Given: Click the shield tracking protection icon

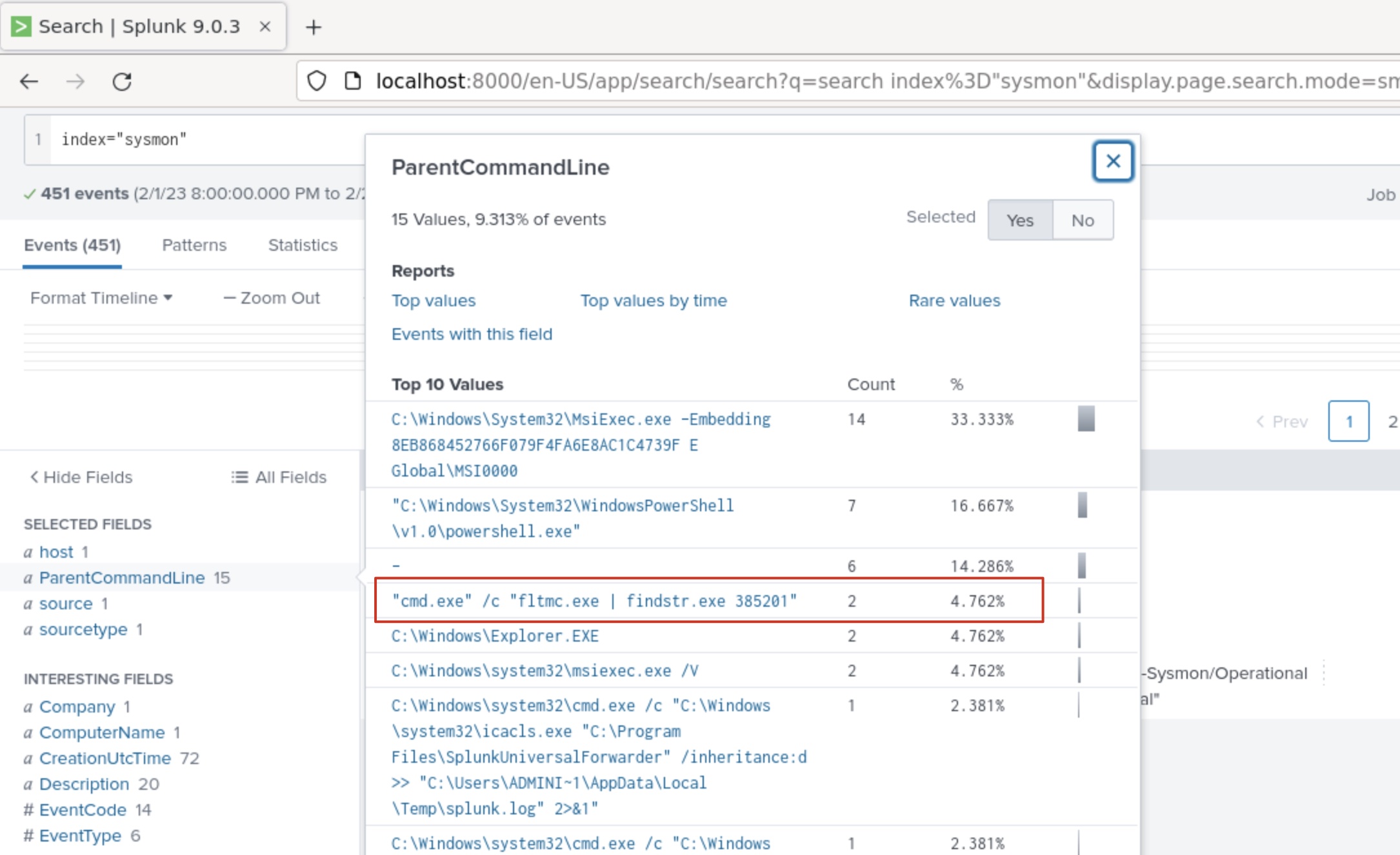Looking at the screenshot, I should [317, 81].
